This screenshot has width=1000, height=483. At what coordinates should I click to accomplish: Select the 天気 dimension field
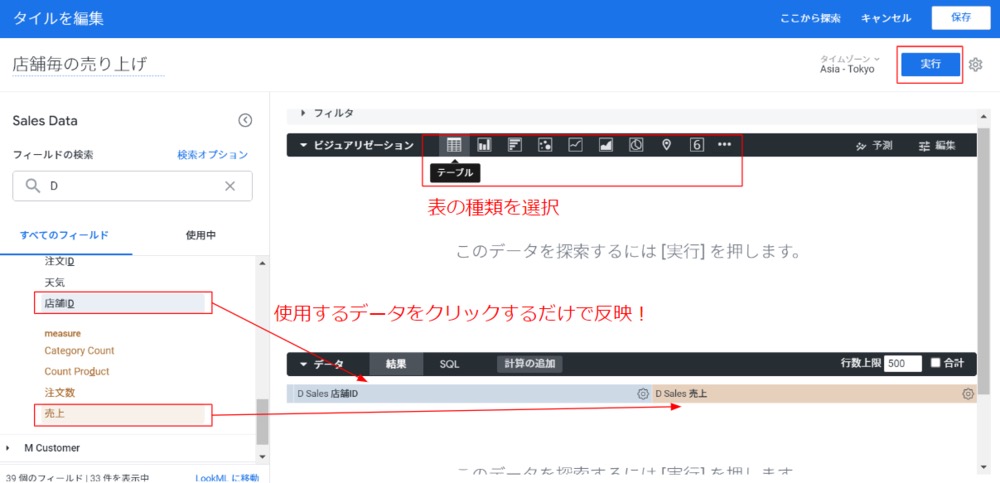point(55,282)
